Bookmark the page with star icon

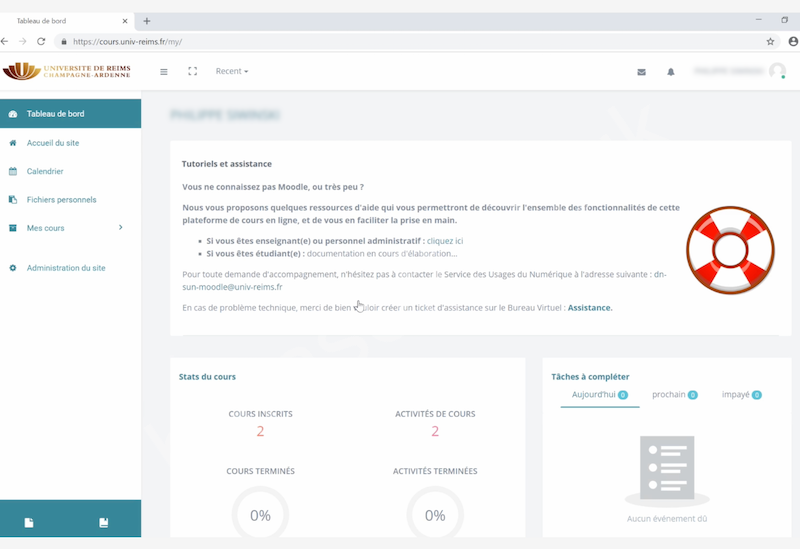pos(770,42)
